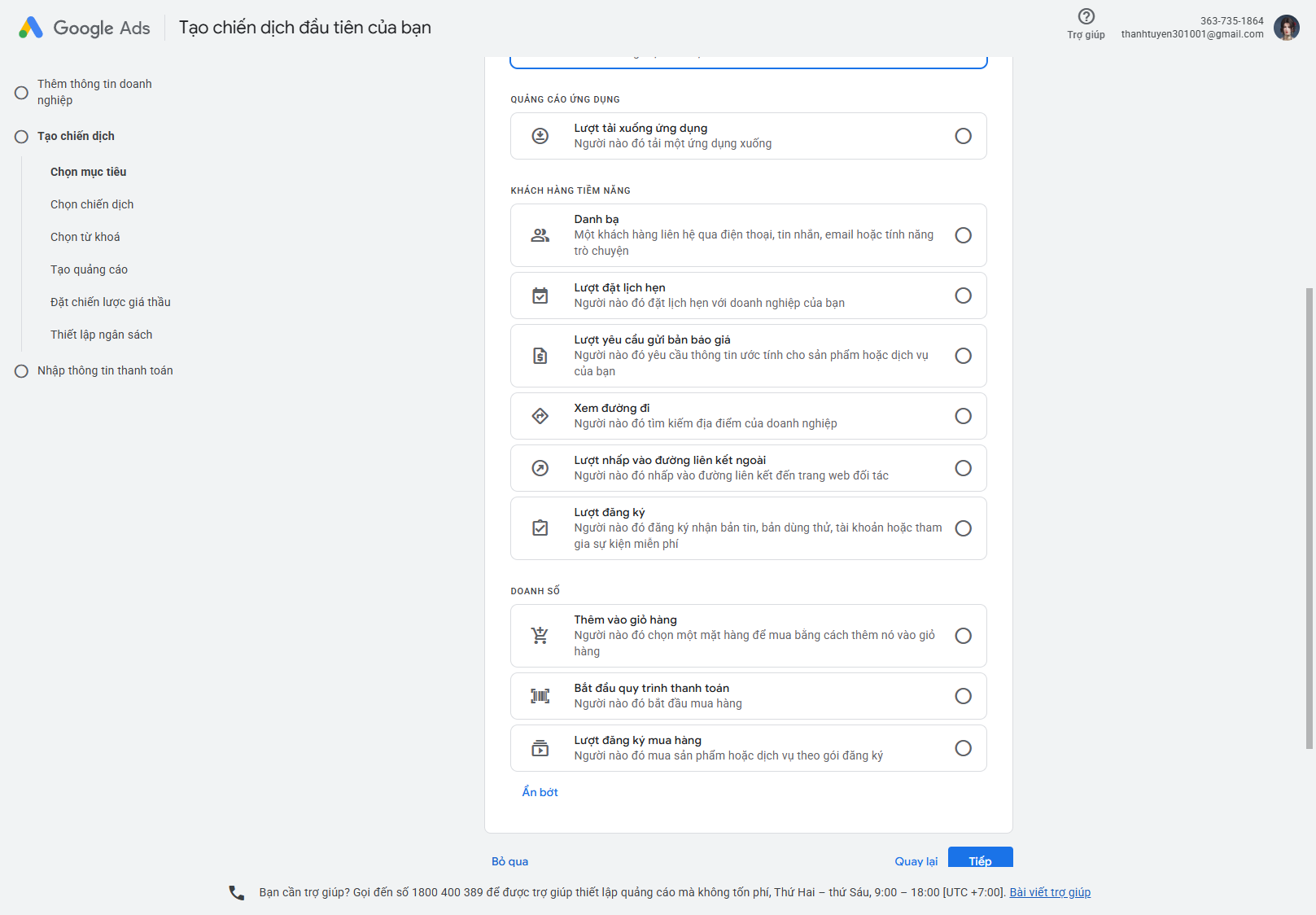This screenshot has height=915, width=1316.
Task: Click the checkout barcode icon
Action: (x=540, y=696)
